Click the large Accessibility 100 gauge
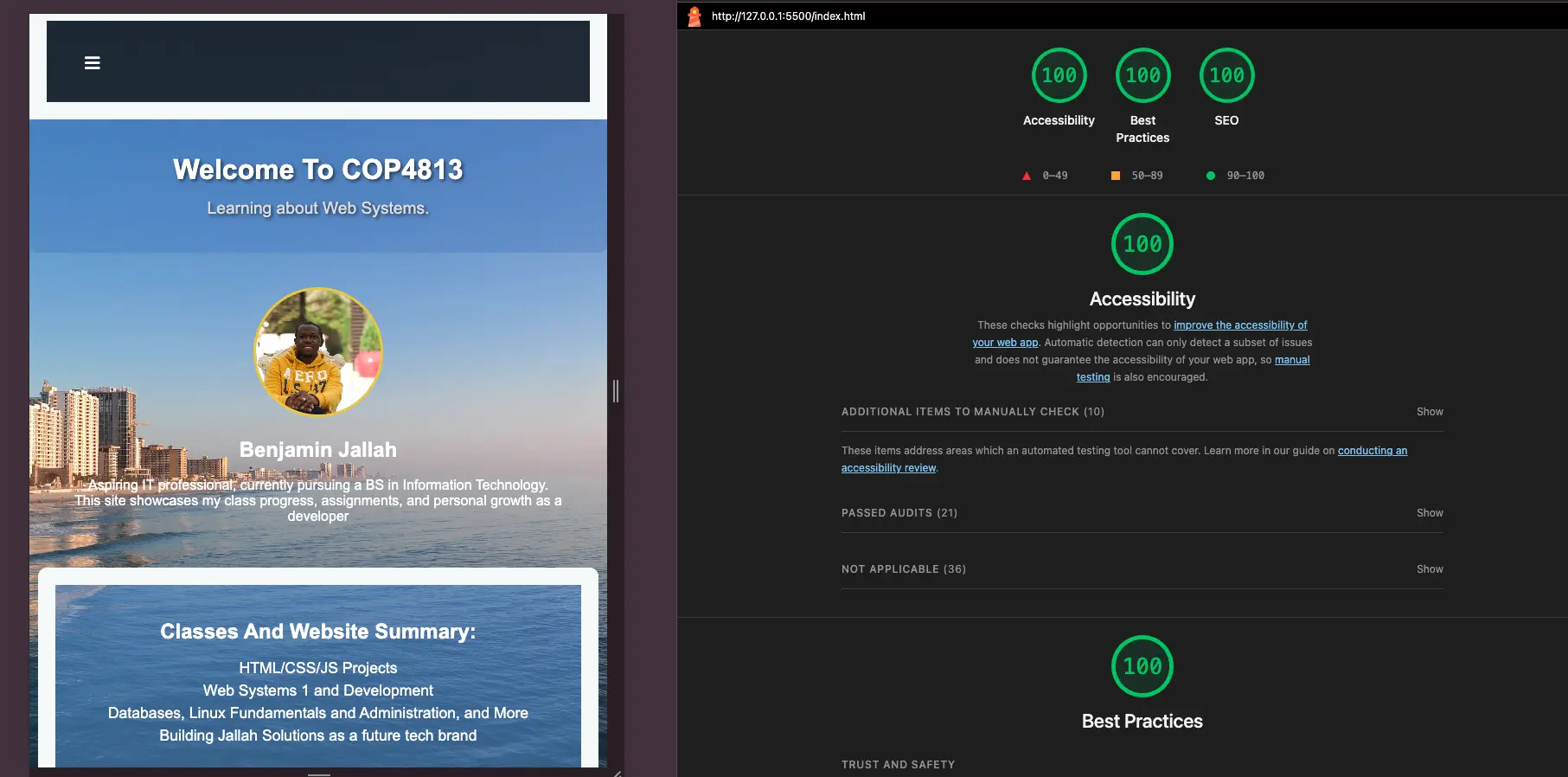Image resolution: width=1568 pixels, height=777 pixels. 1142,244
